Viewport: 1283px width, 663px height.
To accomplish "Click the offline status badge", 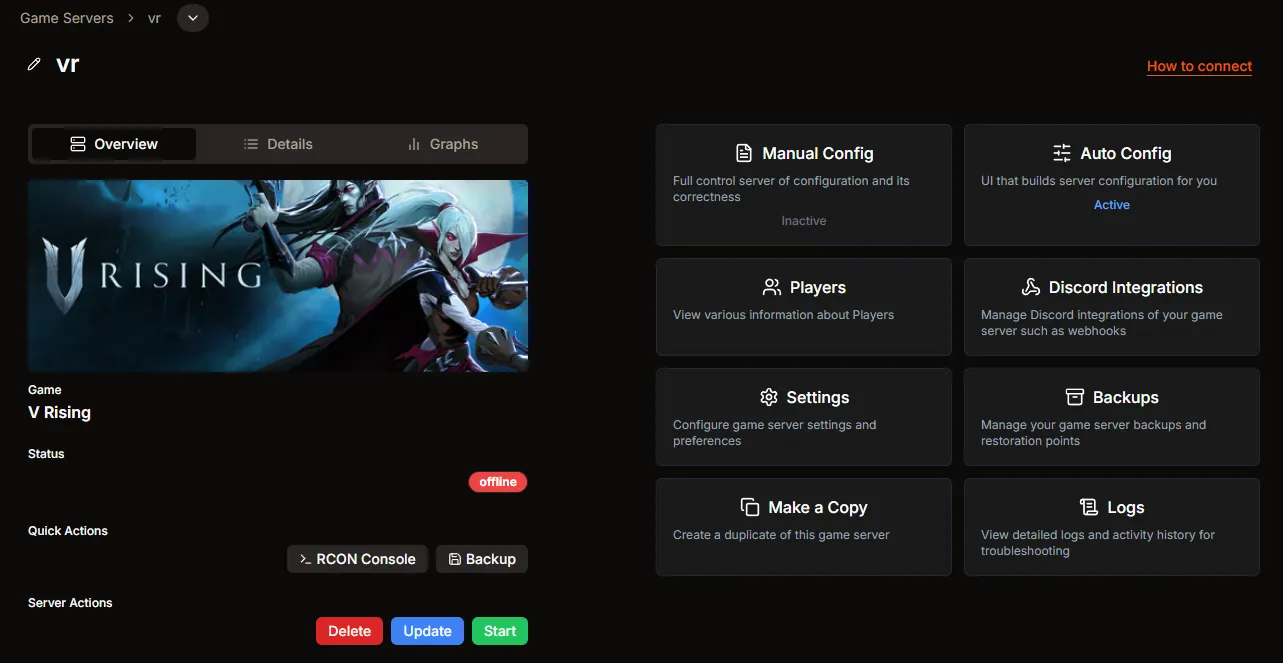I will click(497, 481).
